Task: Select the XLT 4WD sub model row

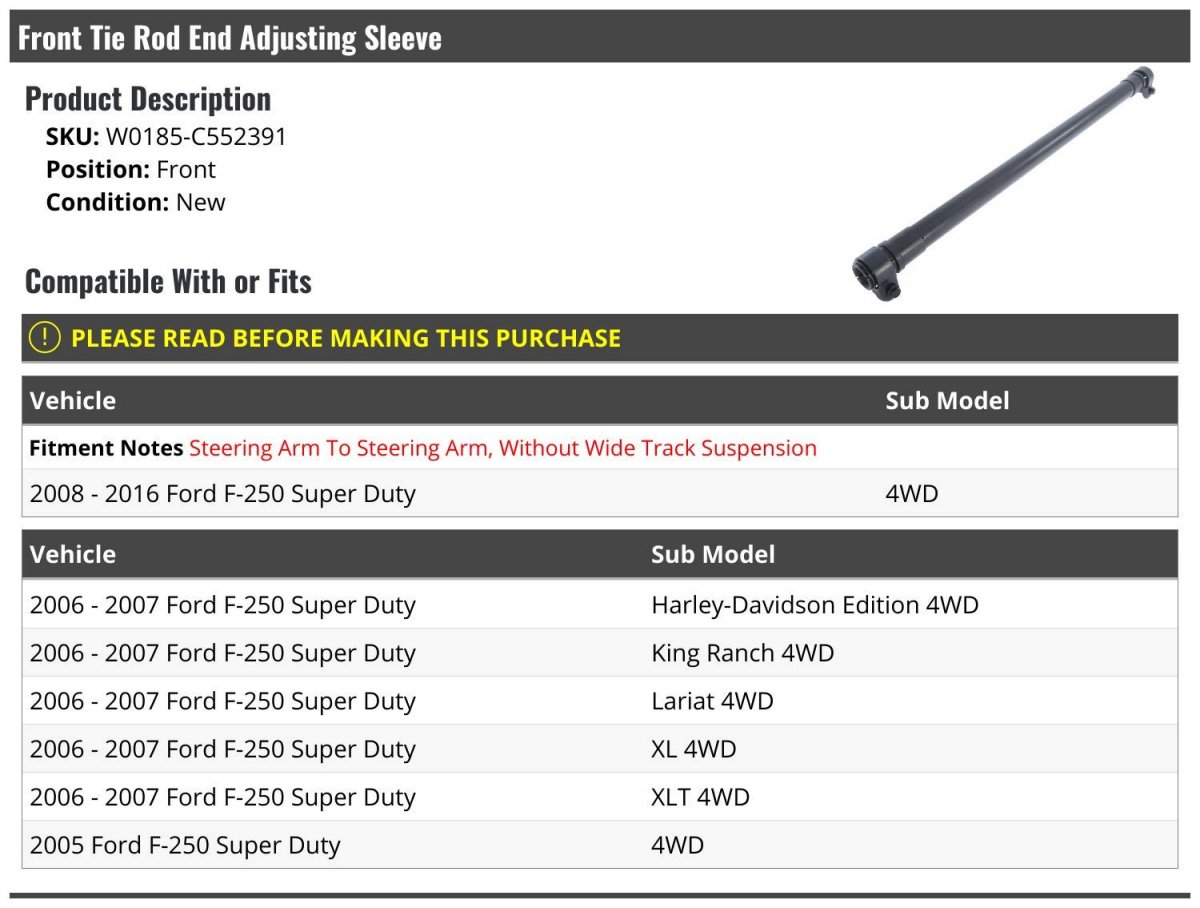Action: point(700,797)
